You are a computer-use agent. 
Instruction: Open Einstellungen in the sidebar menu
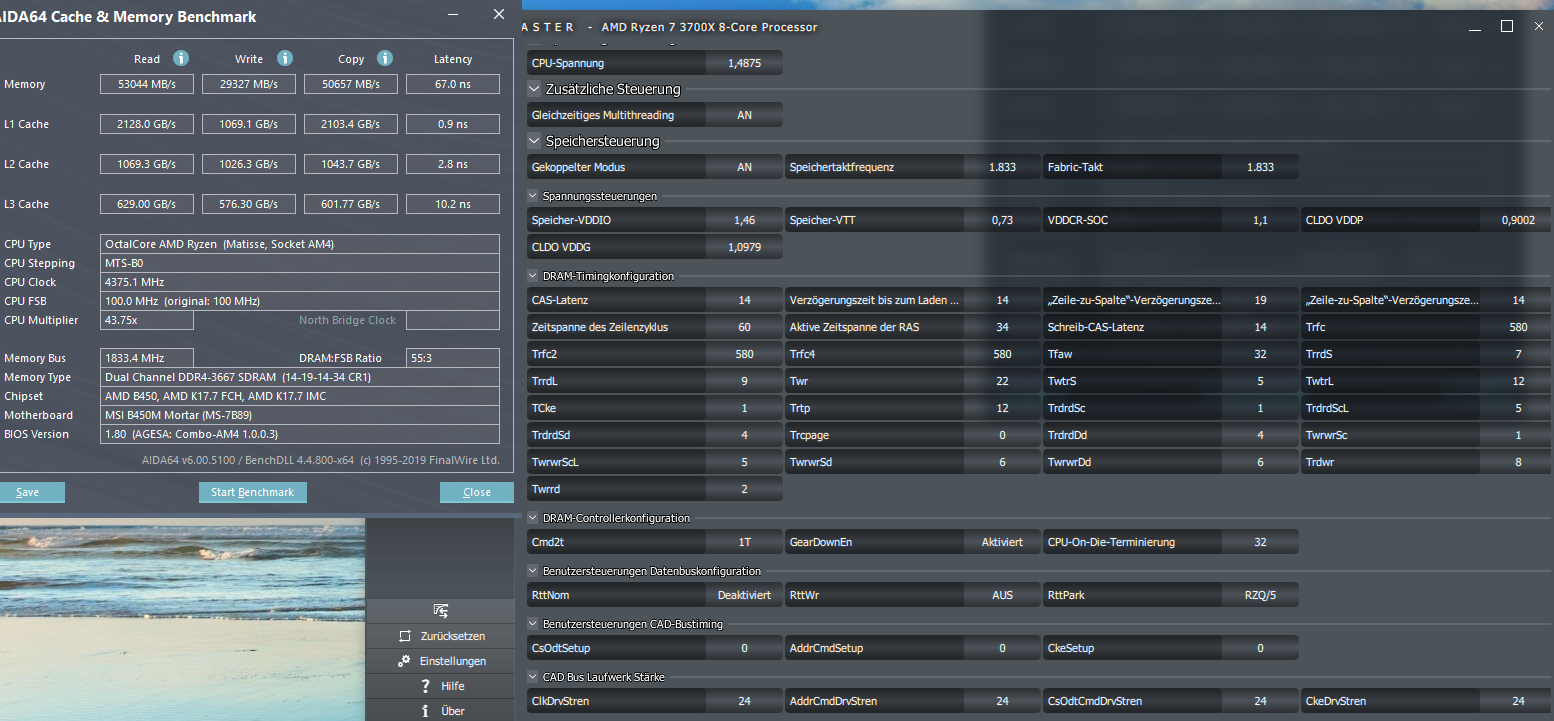[440, 661]
